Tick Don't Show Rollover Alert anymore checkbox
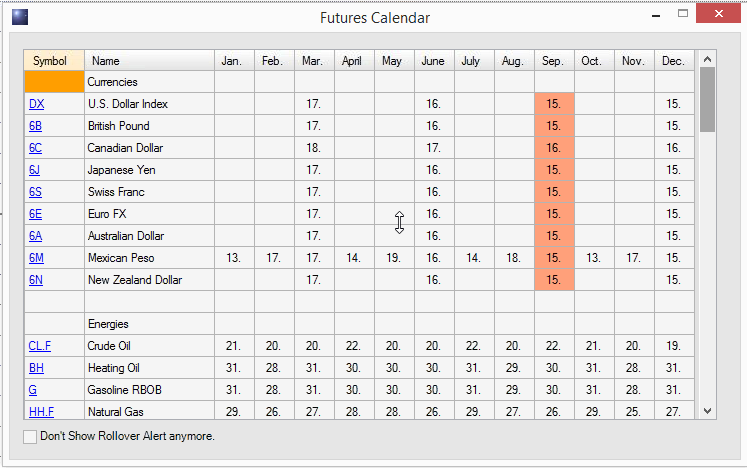The height and width of the screenshot is (468, 747). click(30, 436)
